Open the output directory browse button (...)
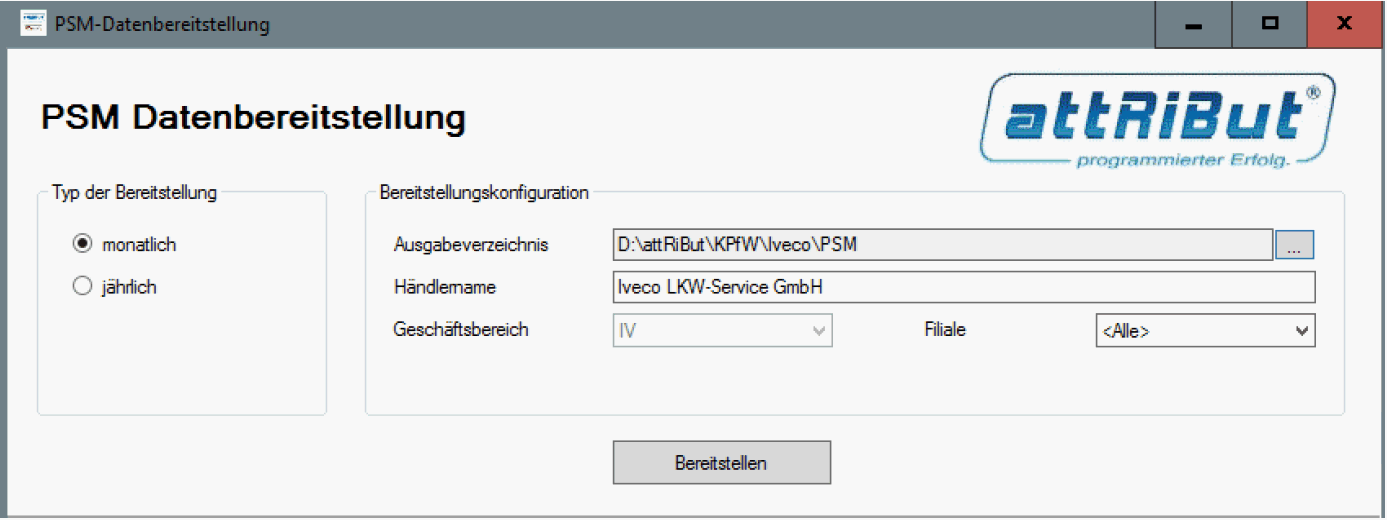1387x520 pixels. (1294, 245)
